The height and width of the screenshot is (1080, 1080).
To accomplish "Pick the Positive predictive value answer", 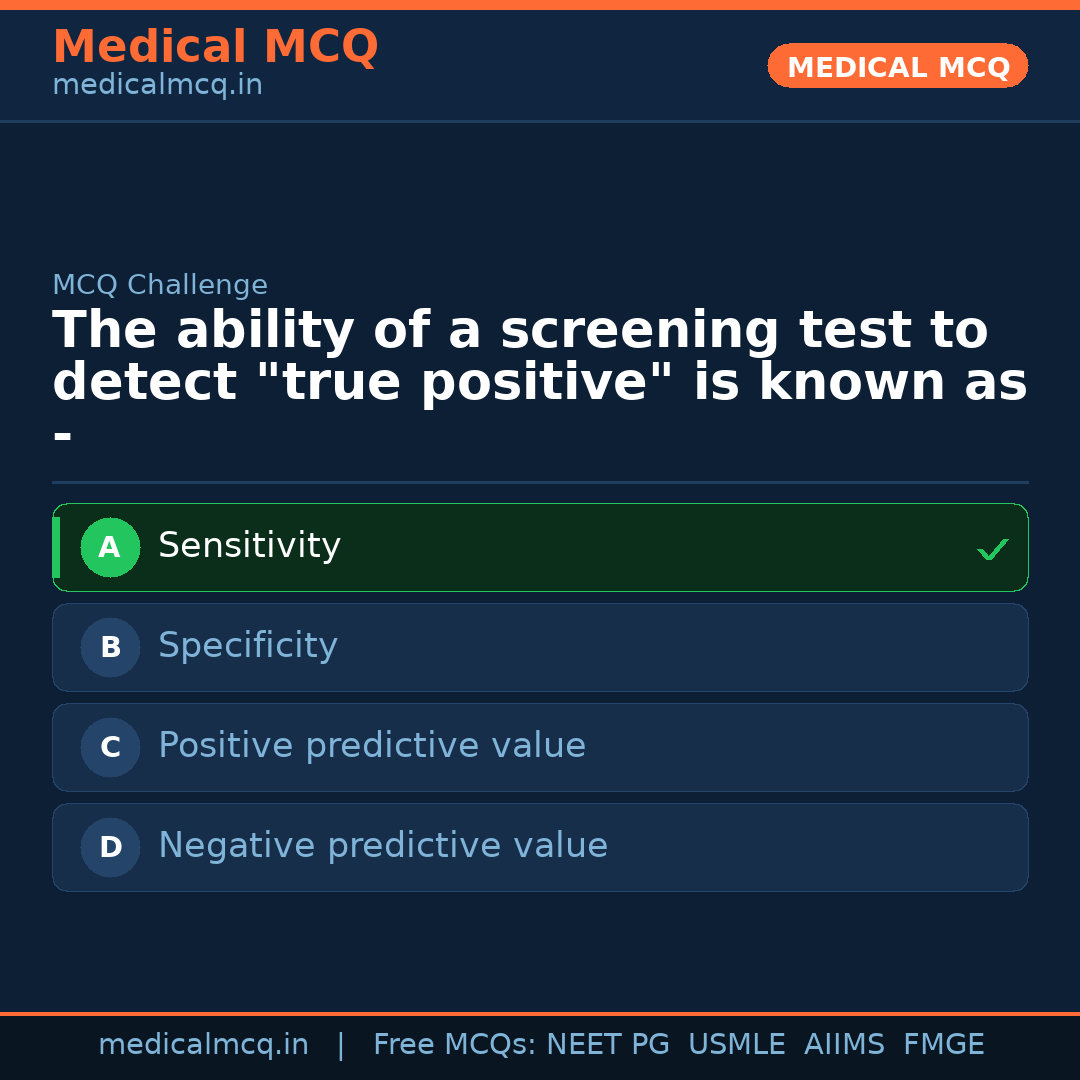I will (372, 746).
